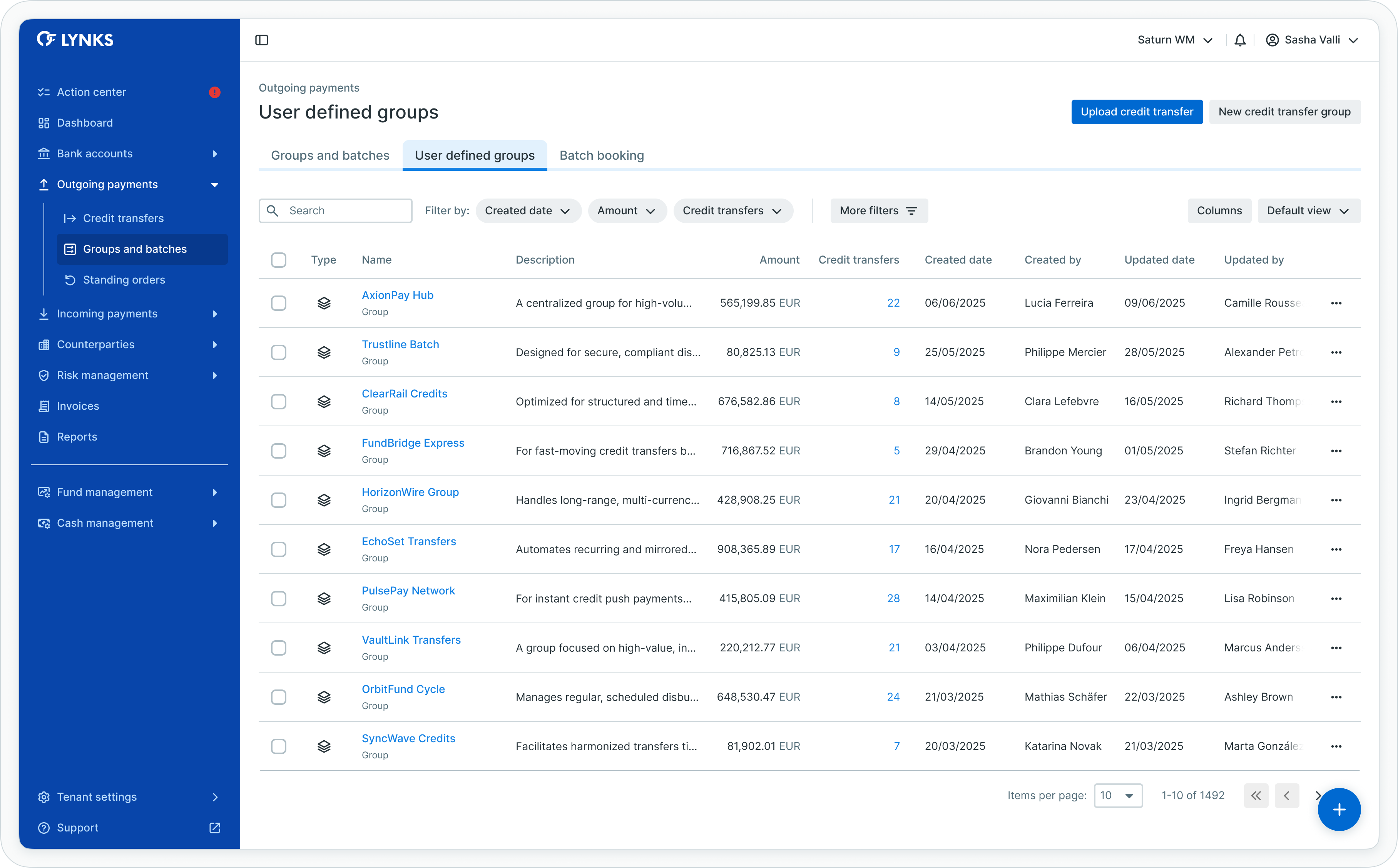Check the ClearRail Credits row checkbox
The width and height of the screenshot is (1398, 868).
pyautogui.click(x=278, y=402)
